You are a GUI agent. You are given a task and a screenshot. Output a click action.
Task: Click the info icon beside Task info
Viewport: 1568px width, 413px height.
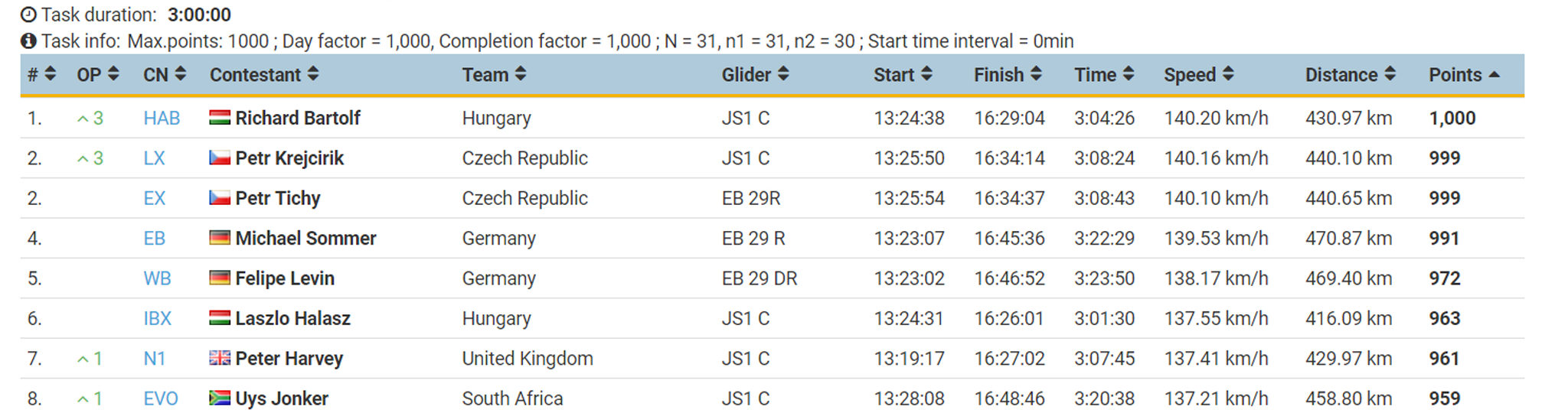click(x=28, y=41)
